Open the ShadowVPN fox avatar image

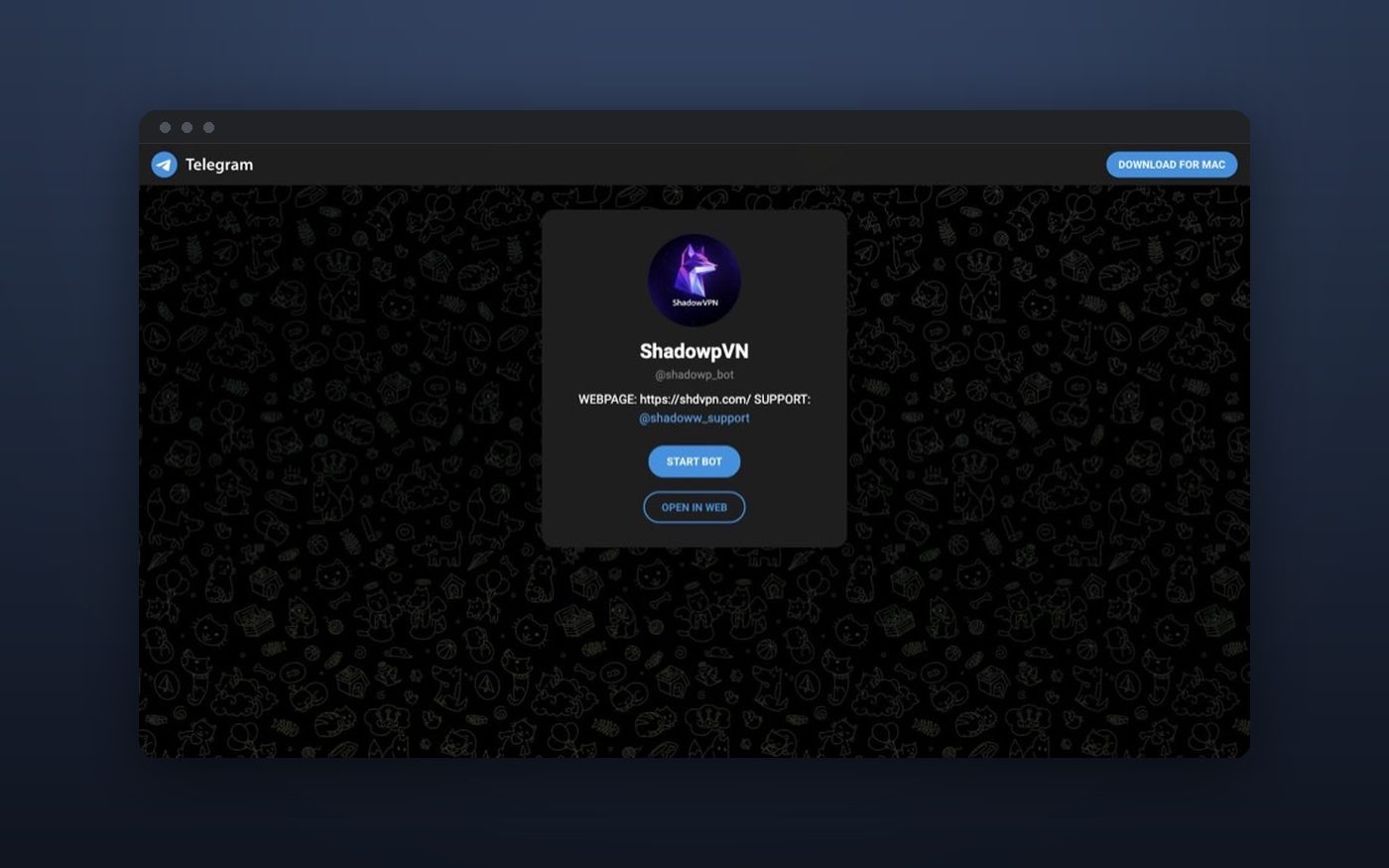click(694, 281)
